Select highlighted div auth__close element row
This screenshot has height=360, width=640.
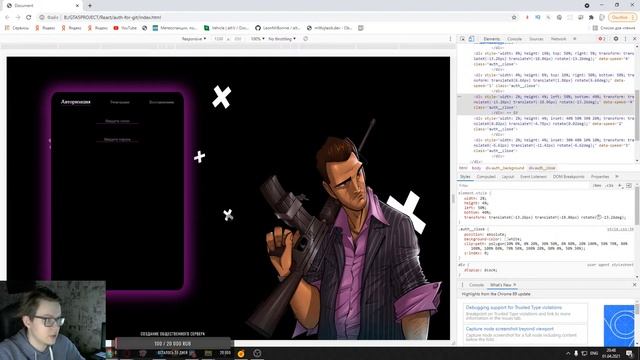(x=545, y=104)
